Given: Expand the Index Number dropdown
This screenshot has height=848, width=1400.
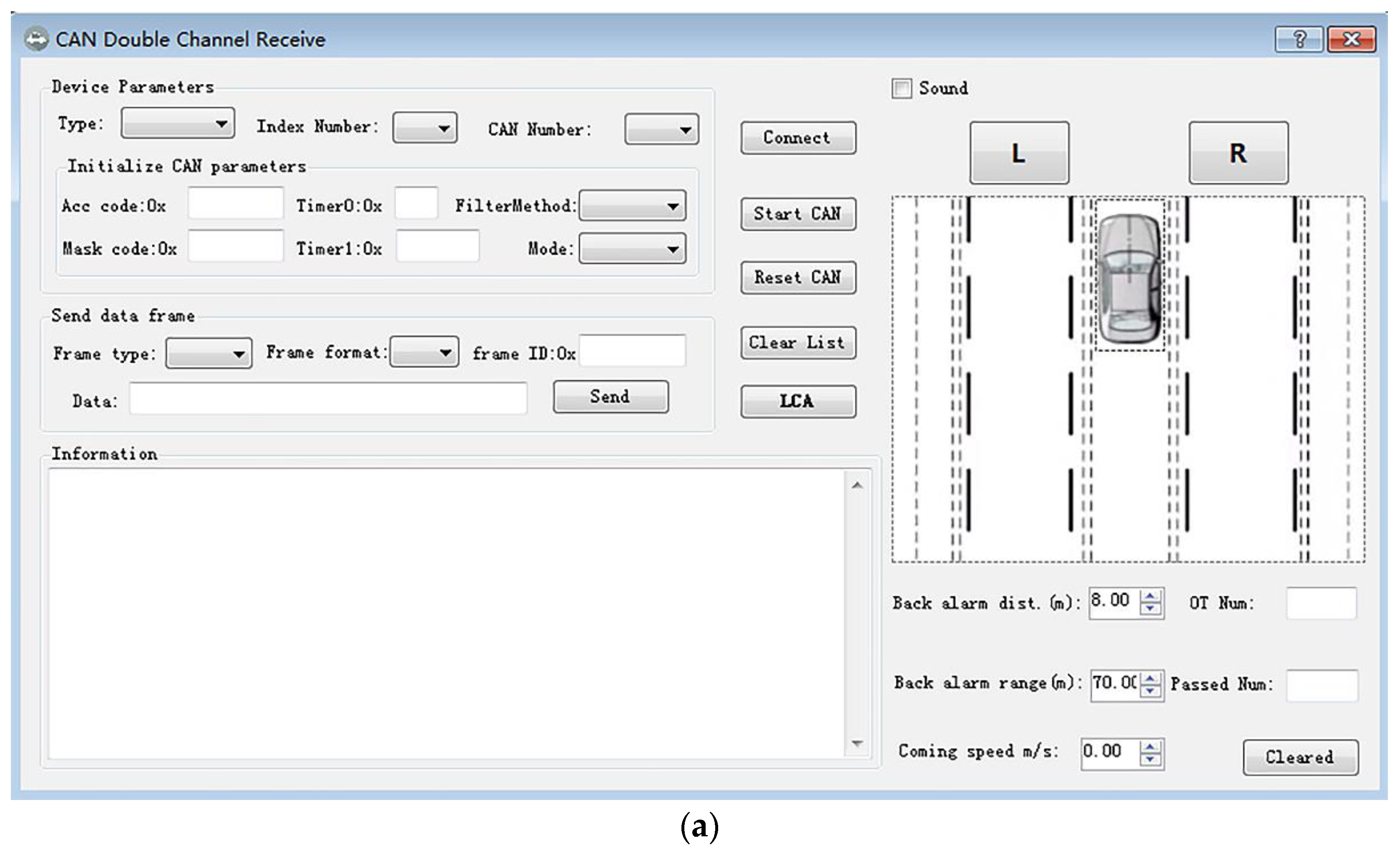Looking at the screenshot, I should [425, 128].
